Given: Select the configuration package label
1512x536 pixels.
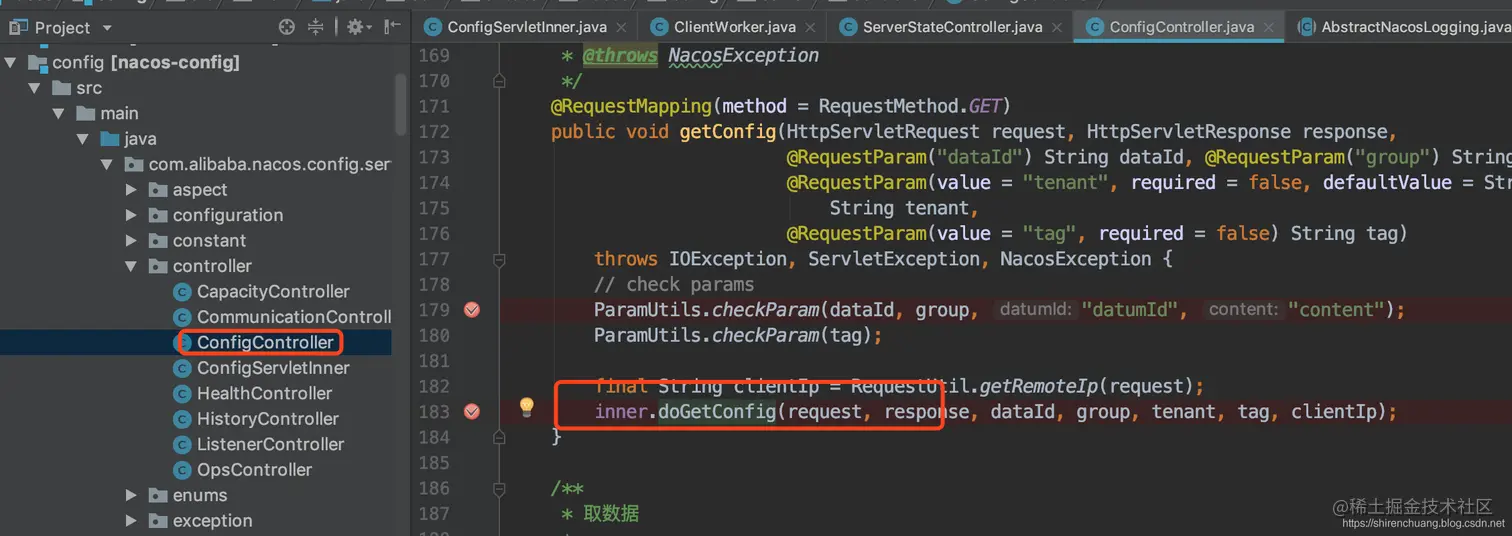Looking at the screenshot, I should 228,216.
